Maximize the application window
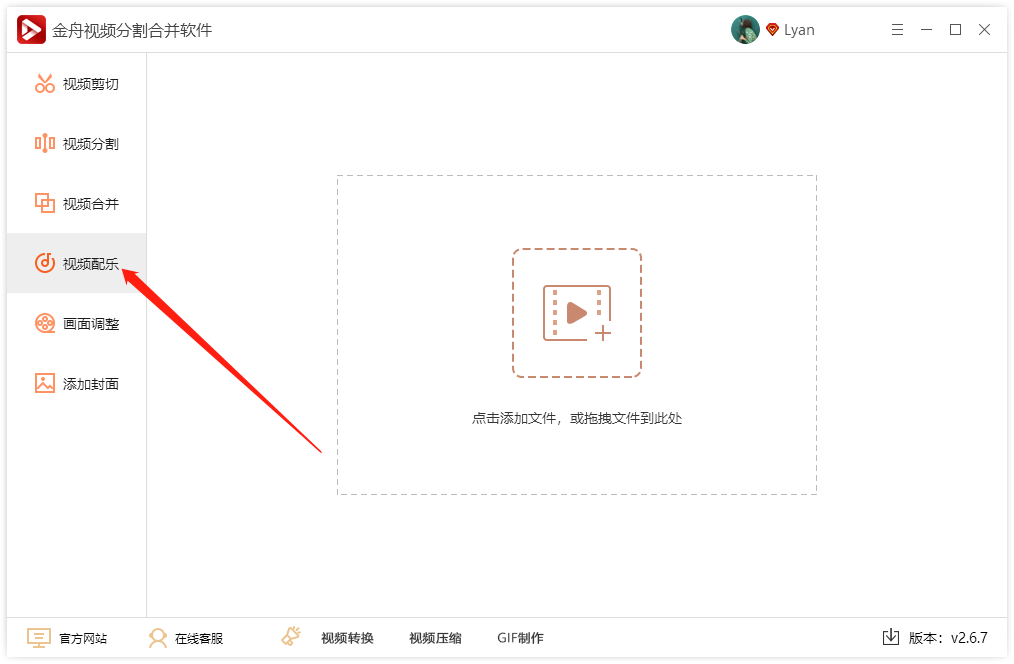Viewport: 1014px width, 664px height. (955, 30)
